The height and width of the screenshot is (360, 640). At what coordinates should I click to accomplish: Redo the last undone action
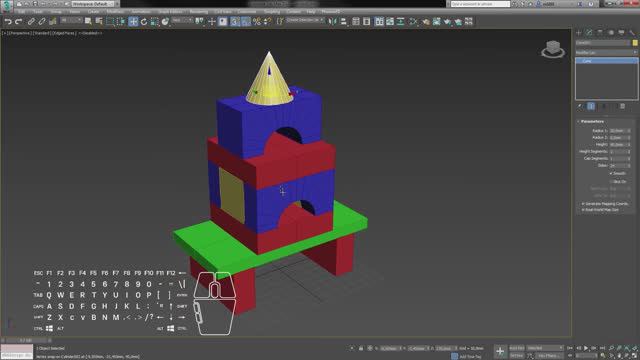click(x=18, y=22)
